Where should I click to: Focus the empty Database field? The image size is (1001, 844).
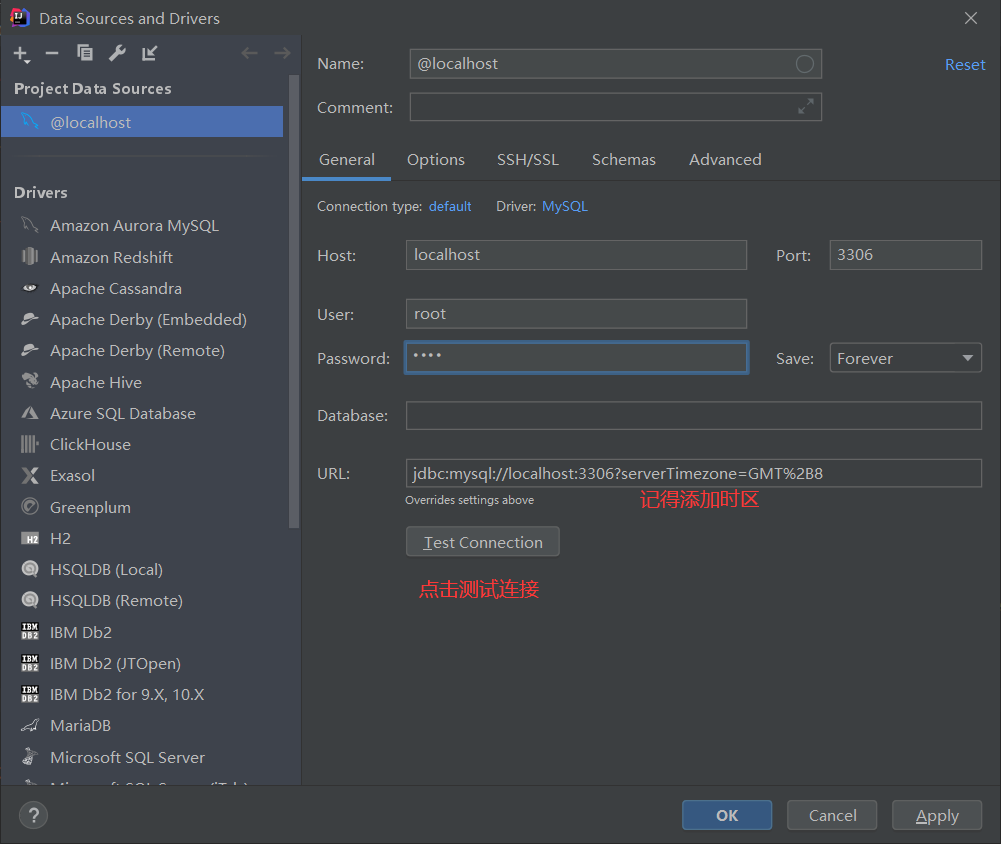click(693, 416)
